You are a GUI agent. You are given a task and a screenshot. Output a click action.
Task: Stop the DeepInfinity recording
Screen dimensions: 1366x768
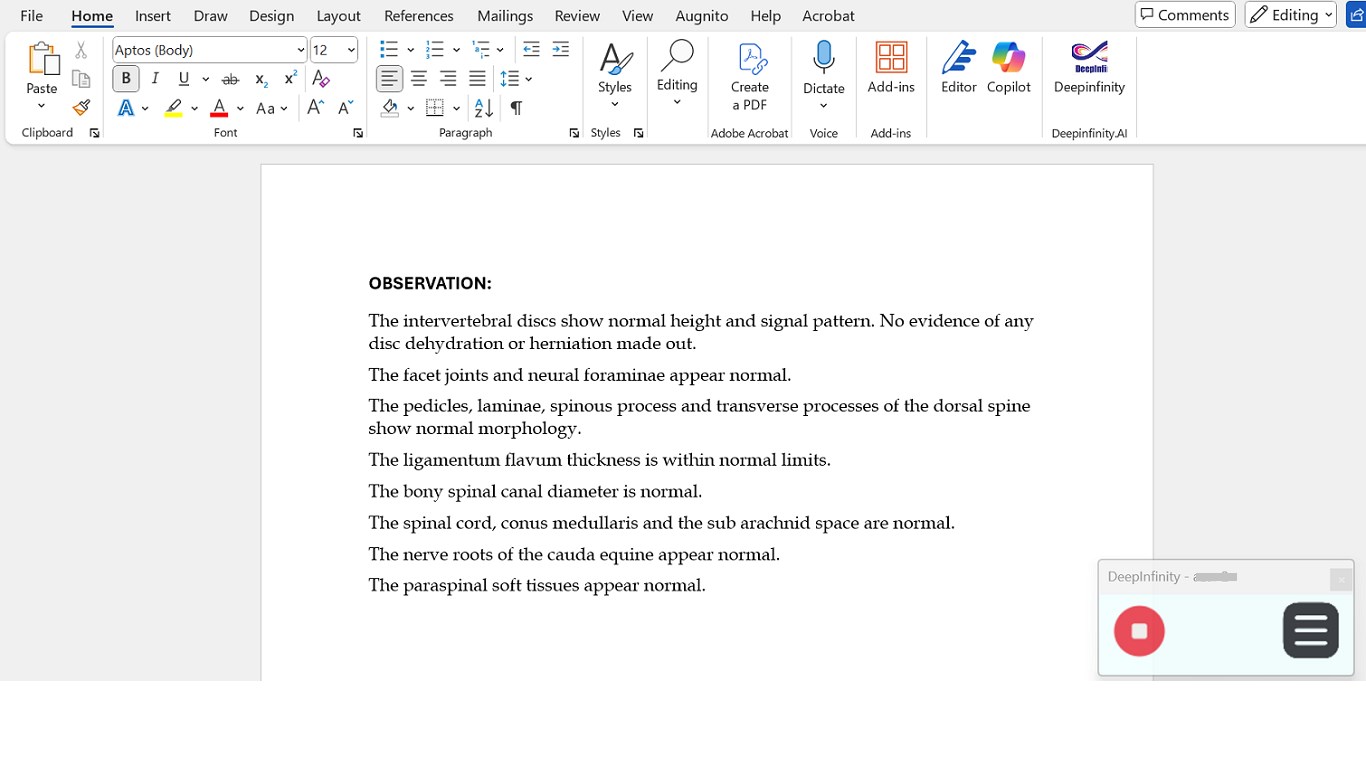tap(1139, 631)
